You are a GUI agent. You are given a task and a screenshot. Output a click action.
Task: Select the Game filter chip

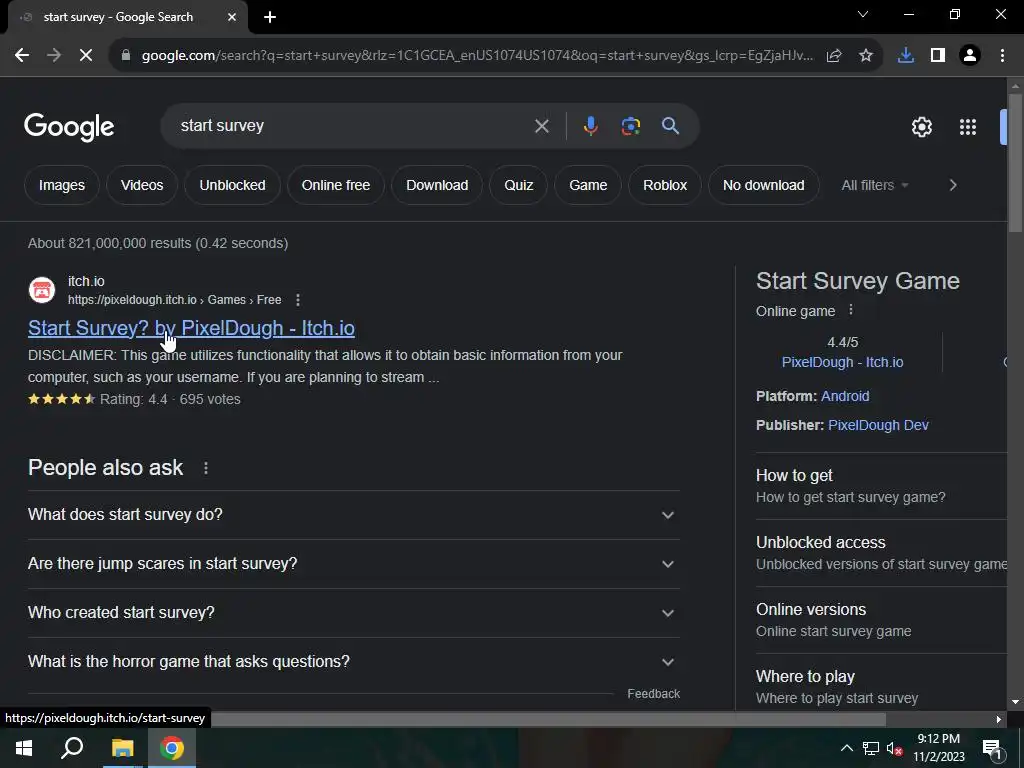point(588,185)
